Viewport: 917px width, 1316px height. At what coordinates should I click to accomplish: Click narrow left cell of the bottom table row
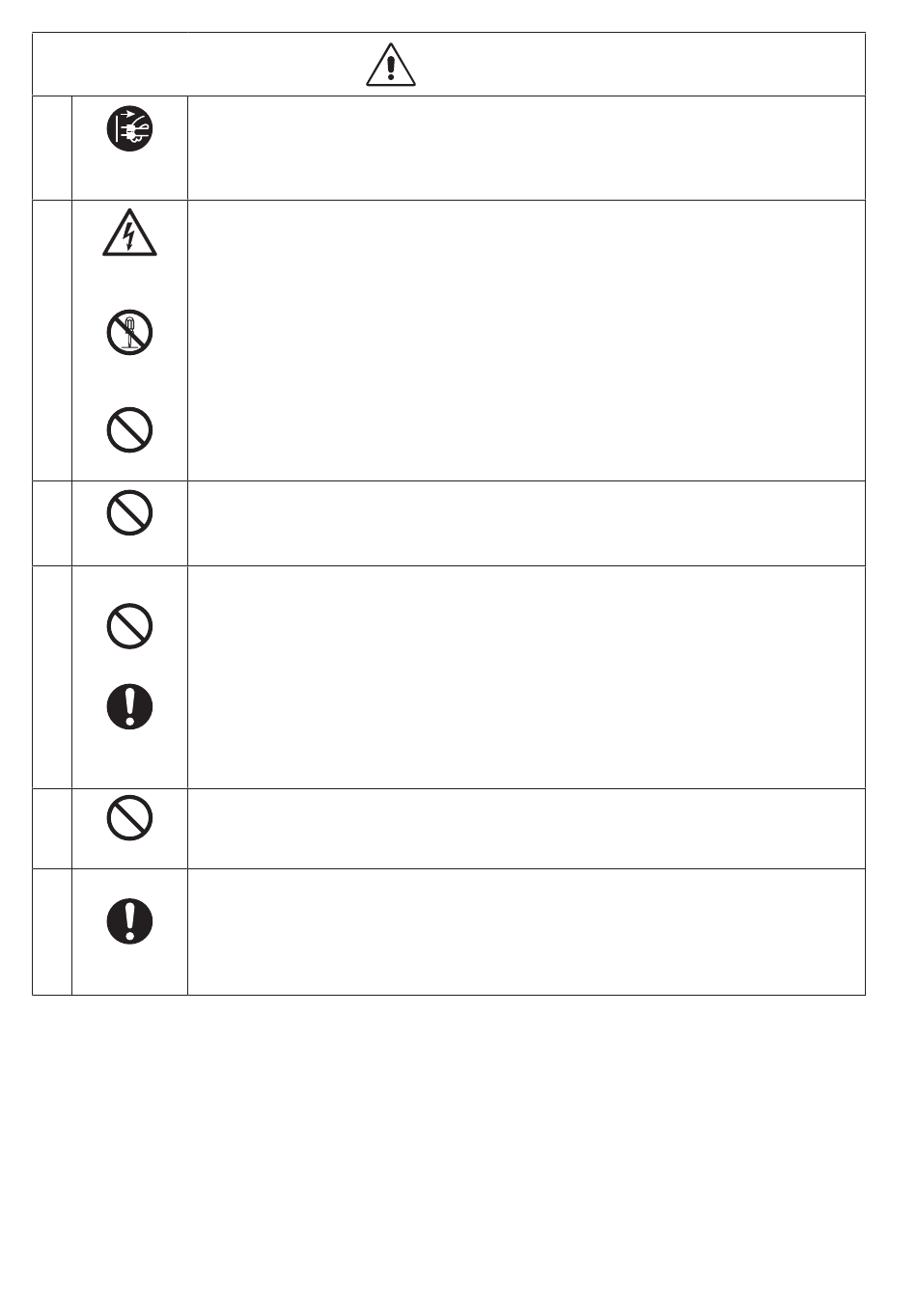coord(52,932)
